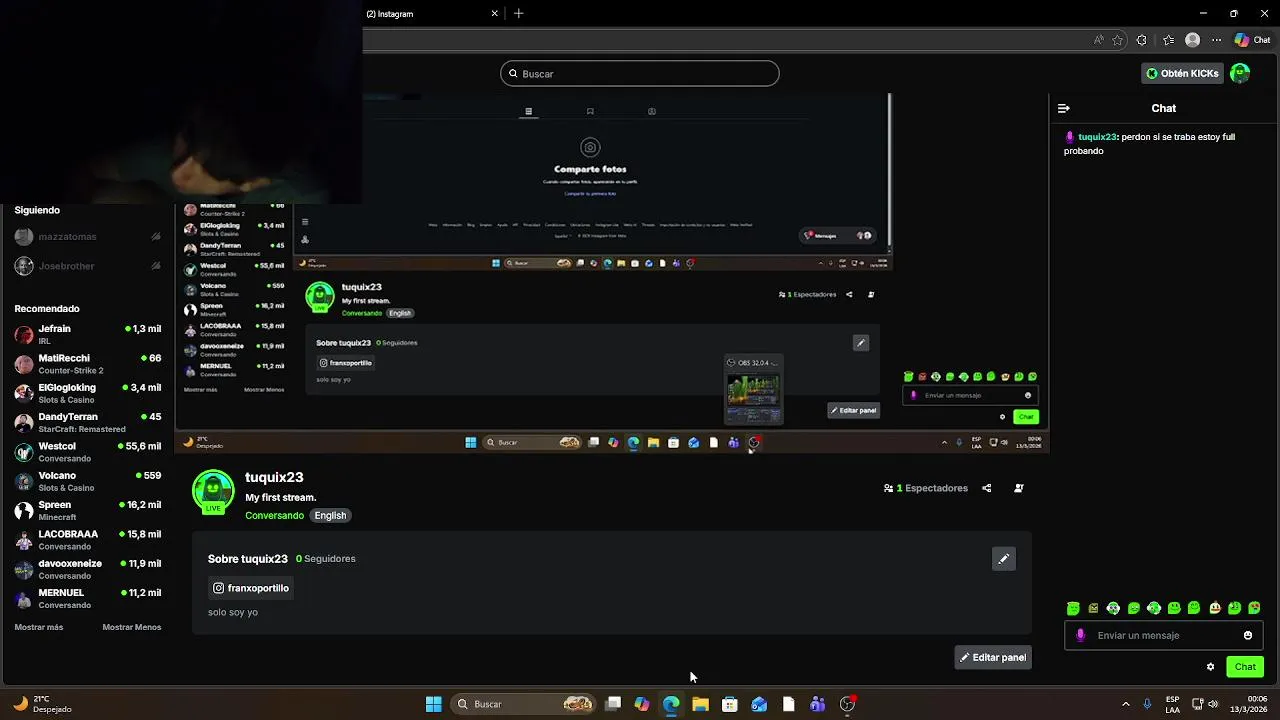Open the Westcol recommended channel
The height and width of the screenshot is (720, 1280).
click(x=88, y=452)
